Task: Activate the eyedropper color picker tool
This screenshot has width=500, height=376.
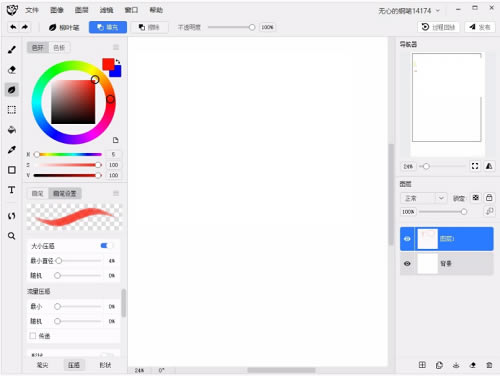Action: click(x=12, y=150)
